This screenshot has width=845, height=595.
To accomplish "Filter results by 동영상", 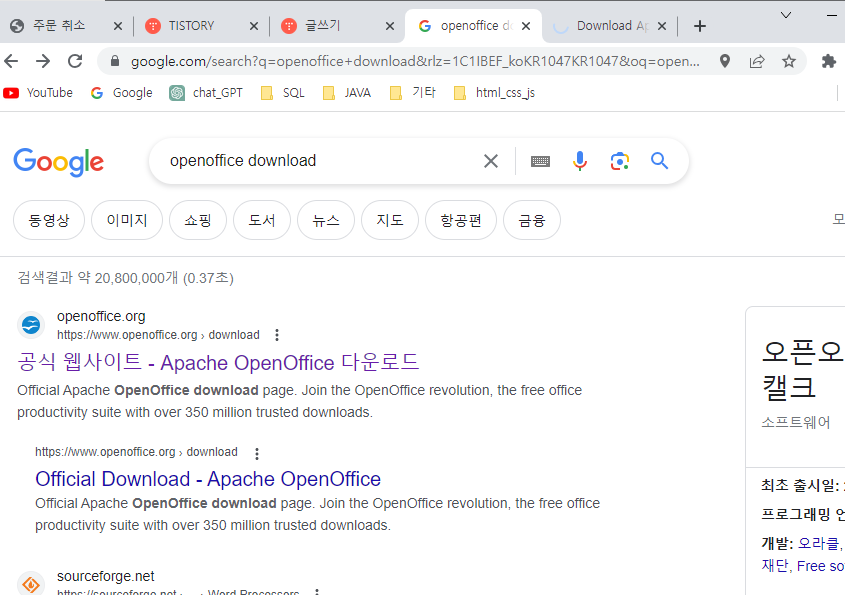I will click(49, 220).
